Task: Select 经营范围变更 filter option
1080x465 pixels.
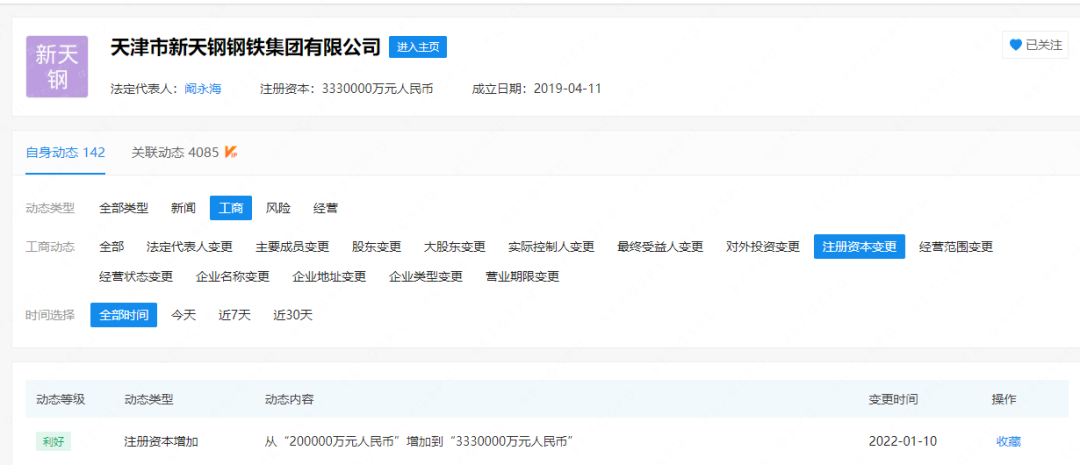Action: tap(956, 247)
